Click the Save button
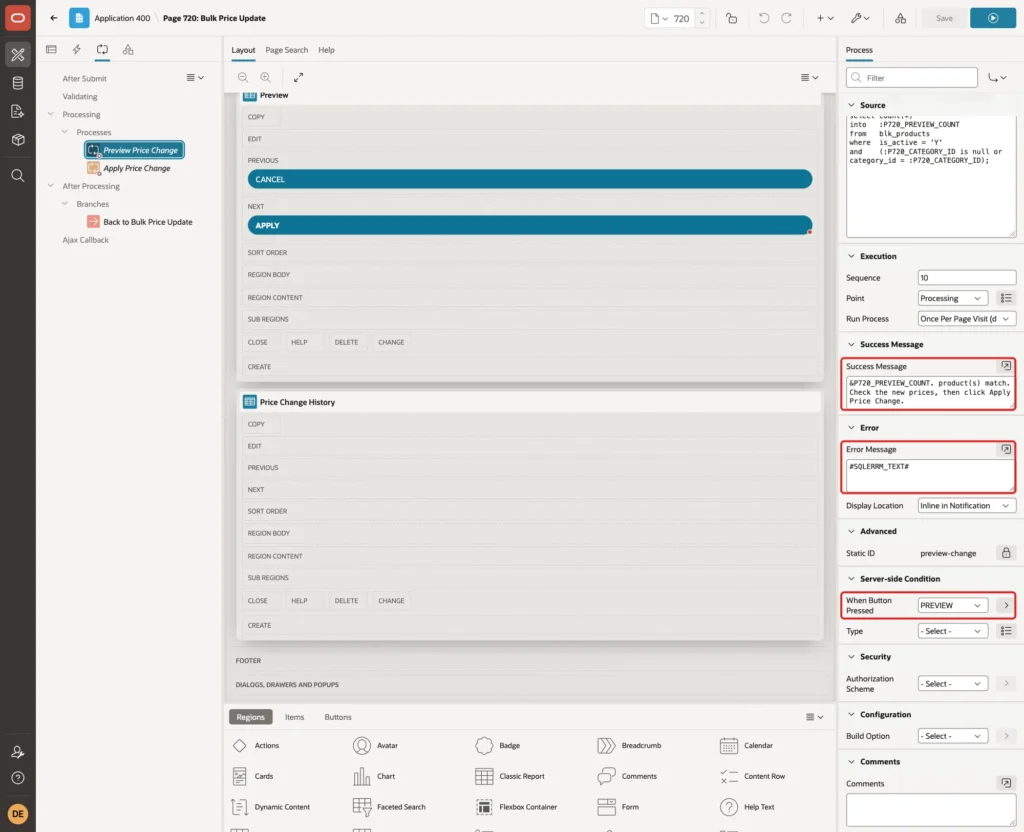 click(x=944, y=18)
